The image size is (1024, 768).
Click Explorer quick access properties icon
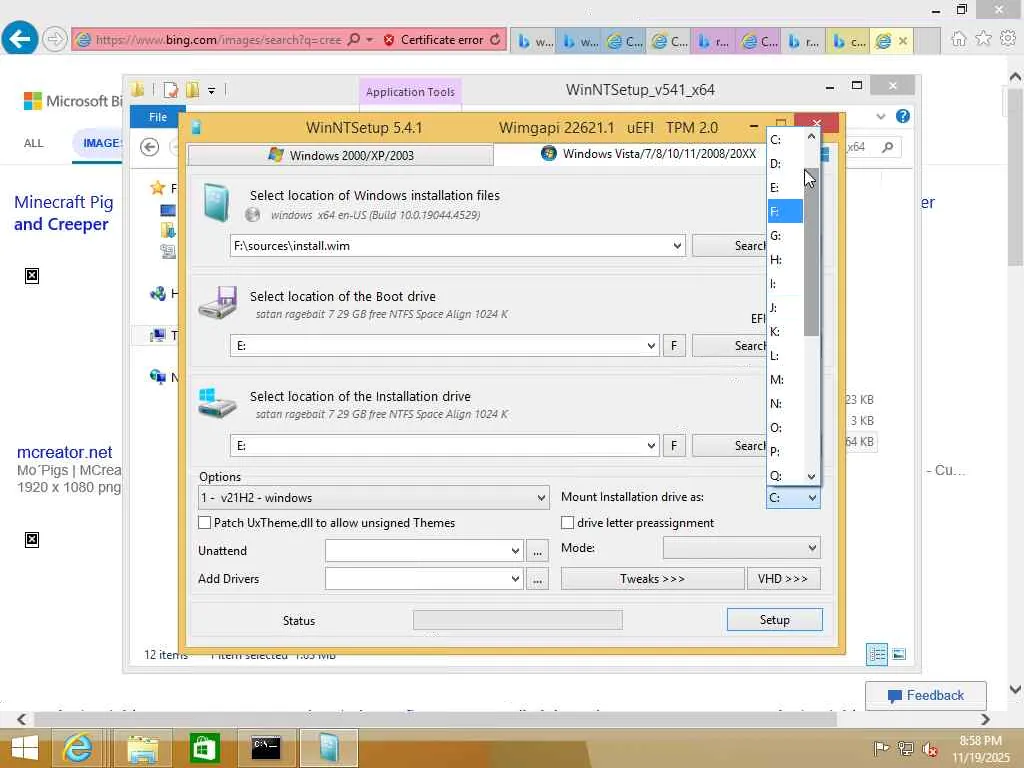[170, 90]
